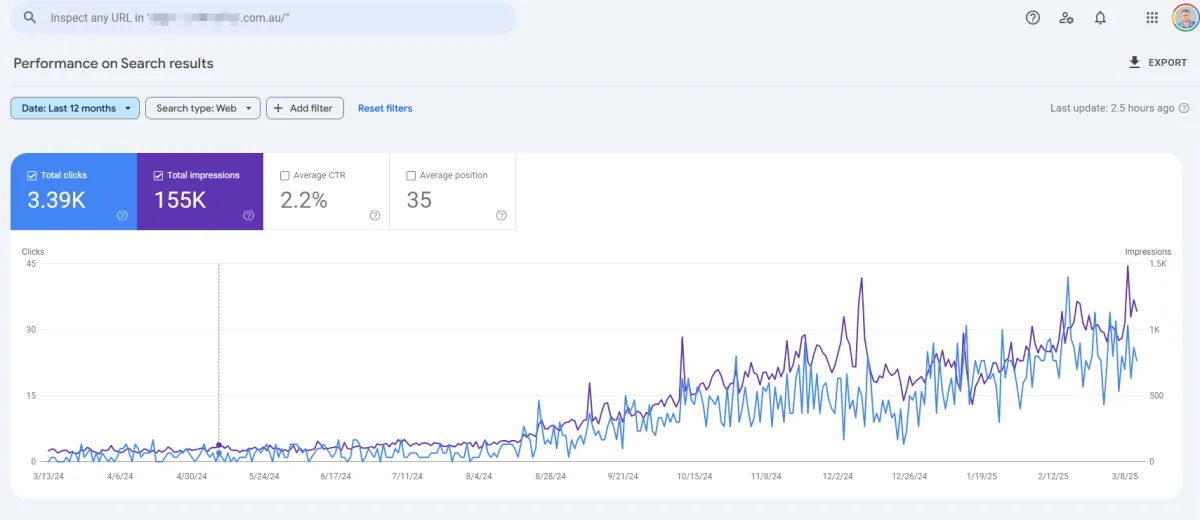Expand the Date: Last 12 months dropdown

[x=75, y=108]
